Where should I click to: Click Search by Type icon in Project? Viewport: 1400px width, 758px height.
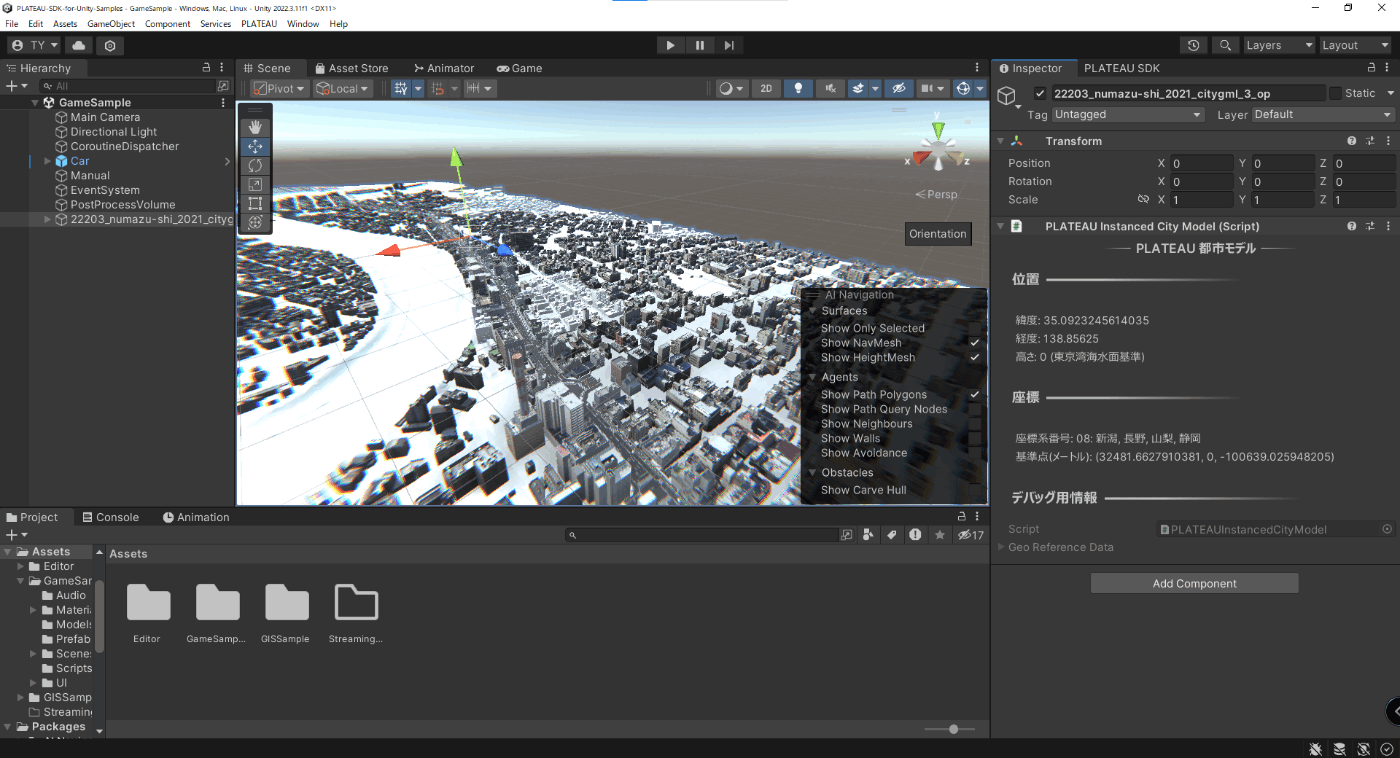click(x=868, y=535)
